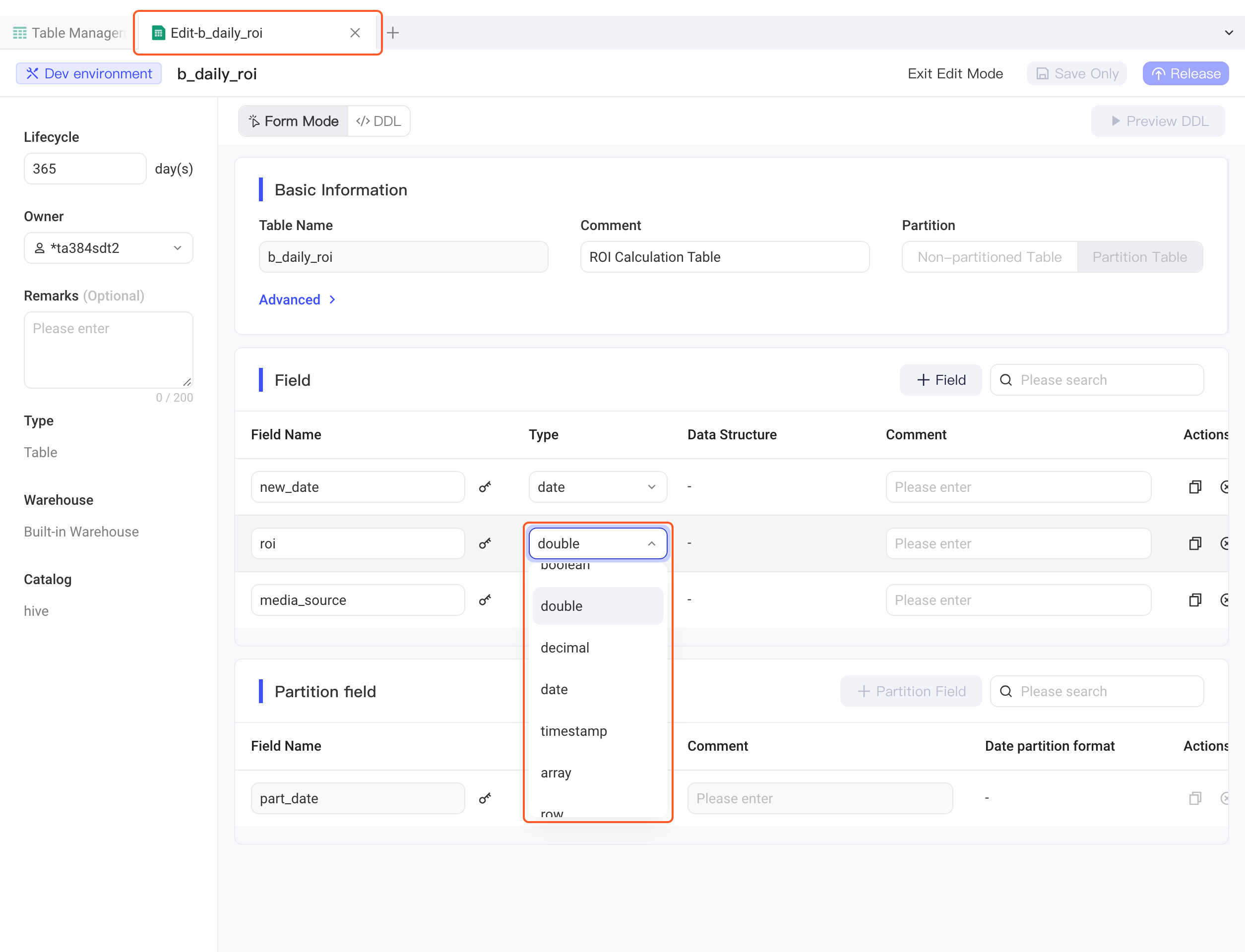This screenshot has height=952, width=1245.
Task: Click key icon next to part_date field
Action: pos(485,798)
